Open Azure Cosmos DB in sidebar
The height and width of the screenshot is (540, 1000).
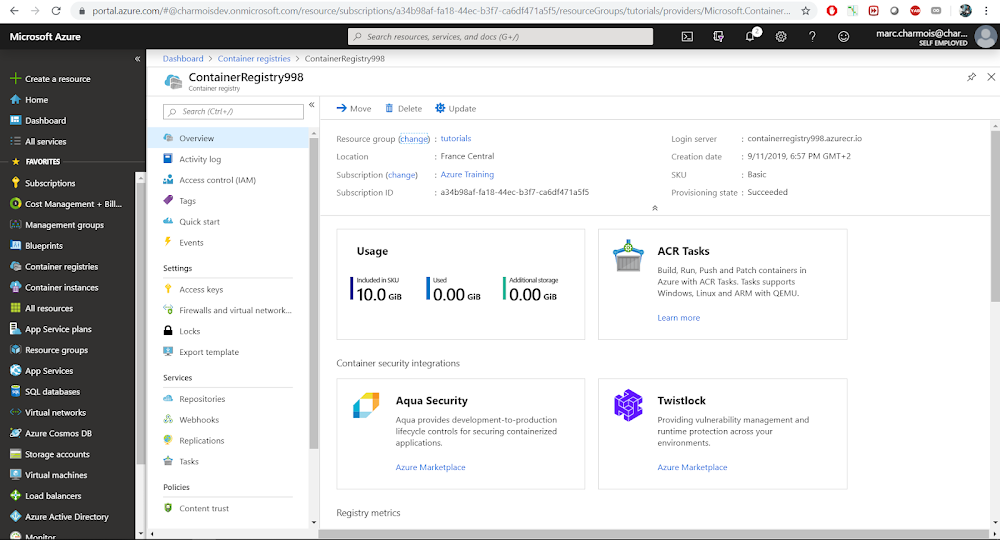coord(51,434)
